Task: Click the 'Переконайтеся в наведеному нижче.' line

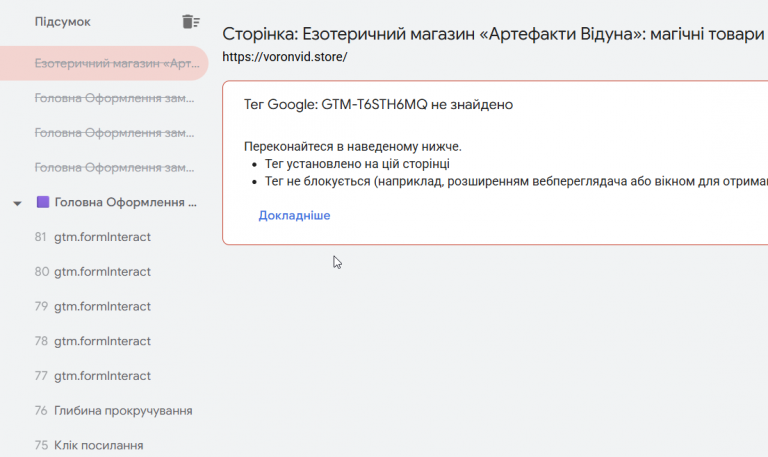Action: point(353,146)
